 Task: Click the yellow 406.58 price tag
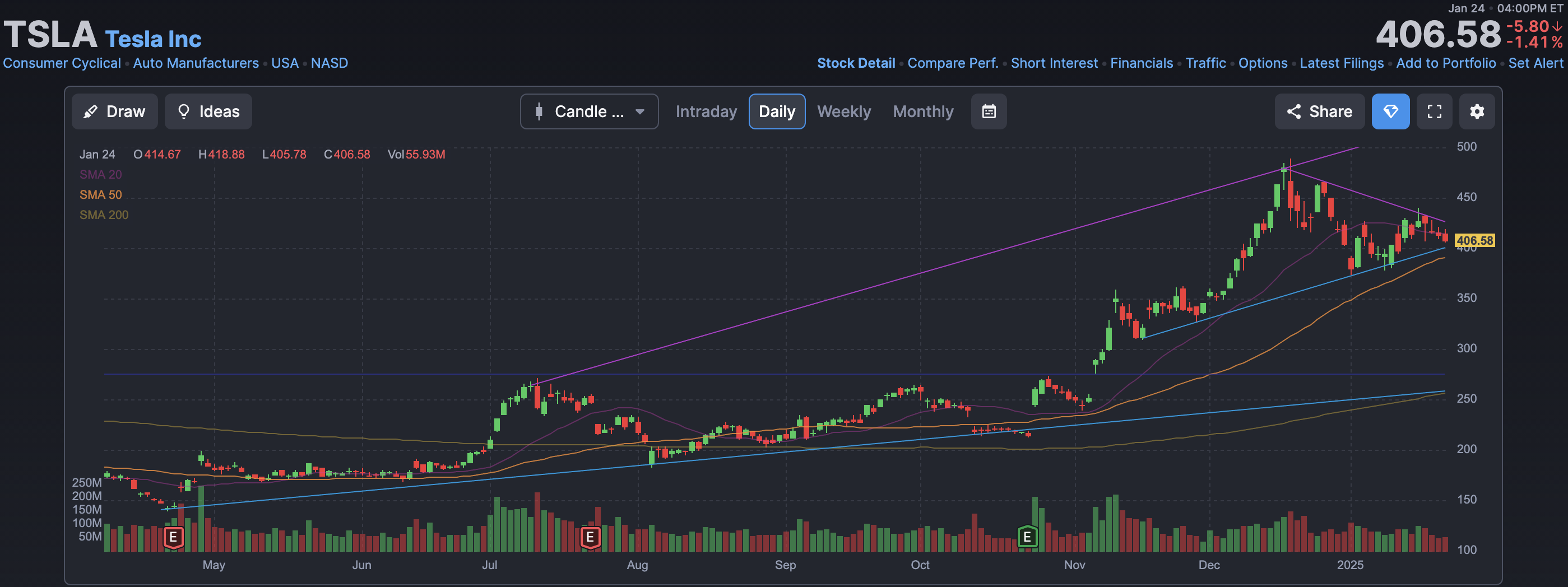[x=1474, y=240]
